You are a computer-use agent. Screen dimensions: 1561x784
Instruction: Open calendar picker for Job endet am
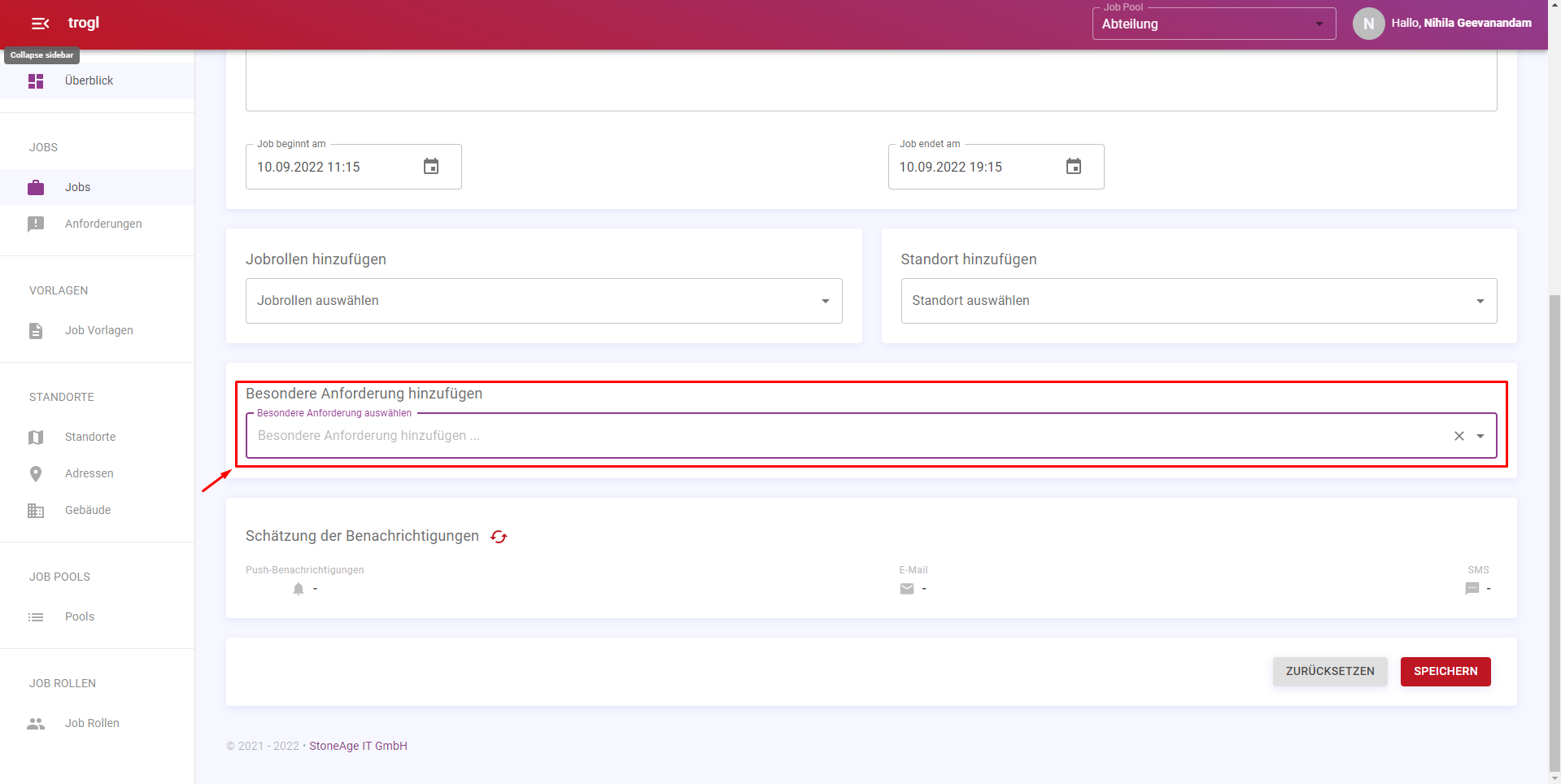[x=1073, y=167]
